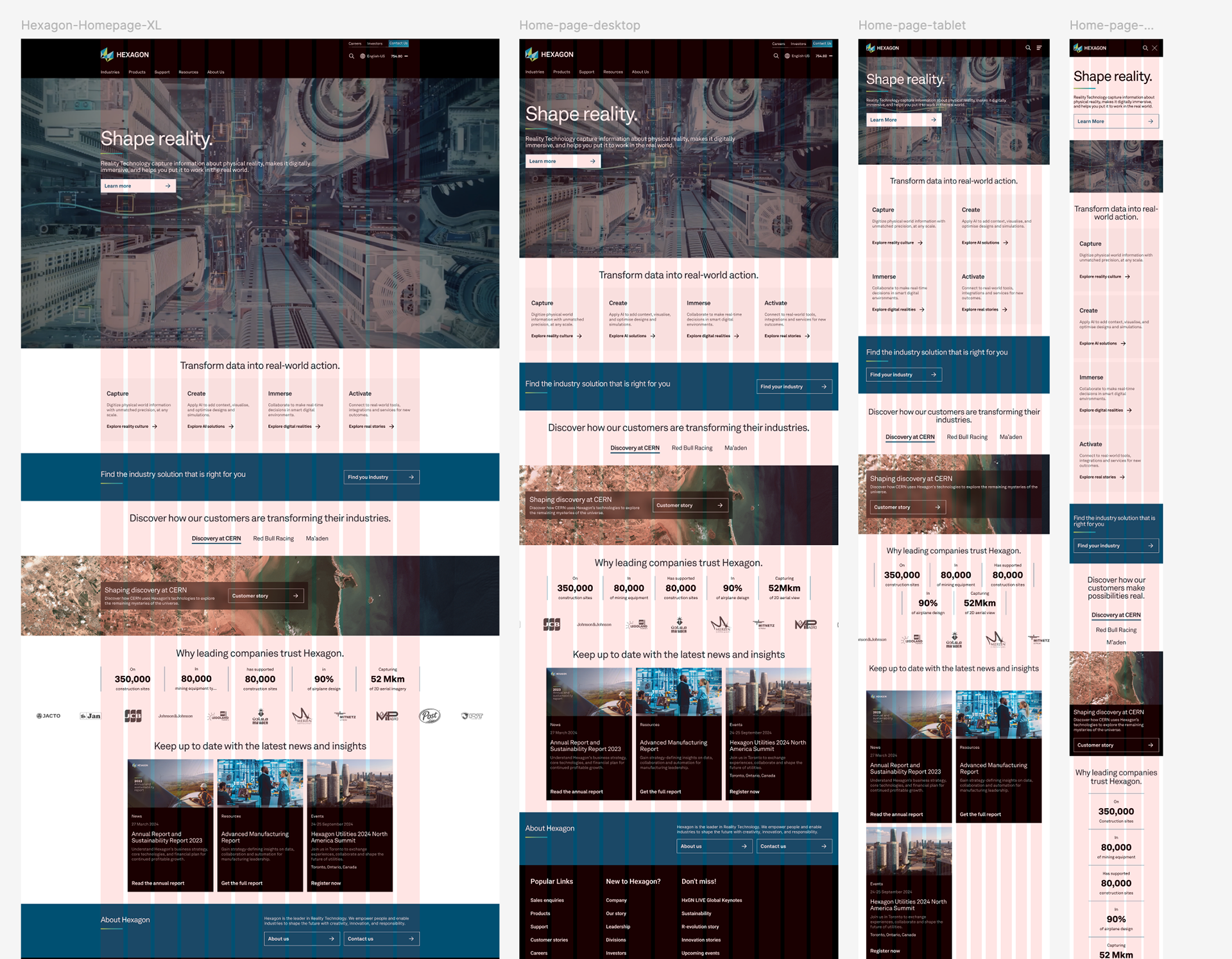Open English-US language selector in Home-page-desktop header

pos(797,56)
